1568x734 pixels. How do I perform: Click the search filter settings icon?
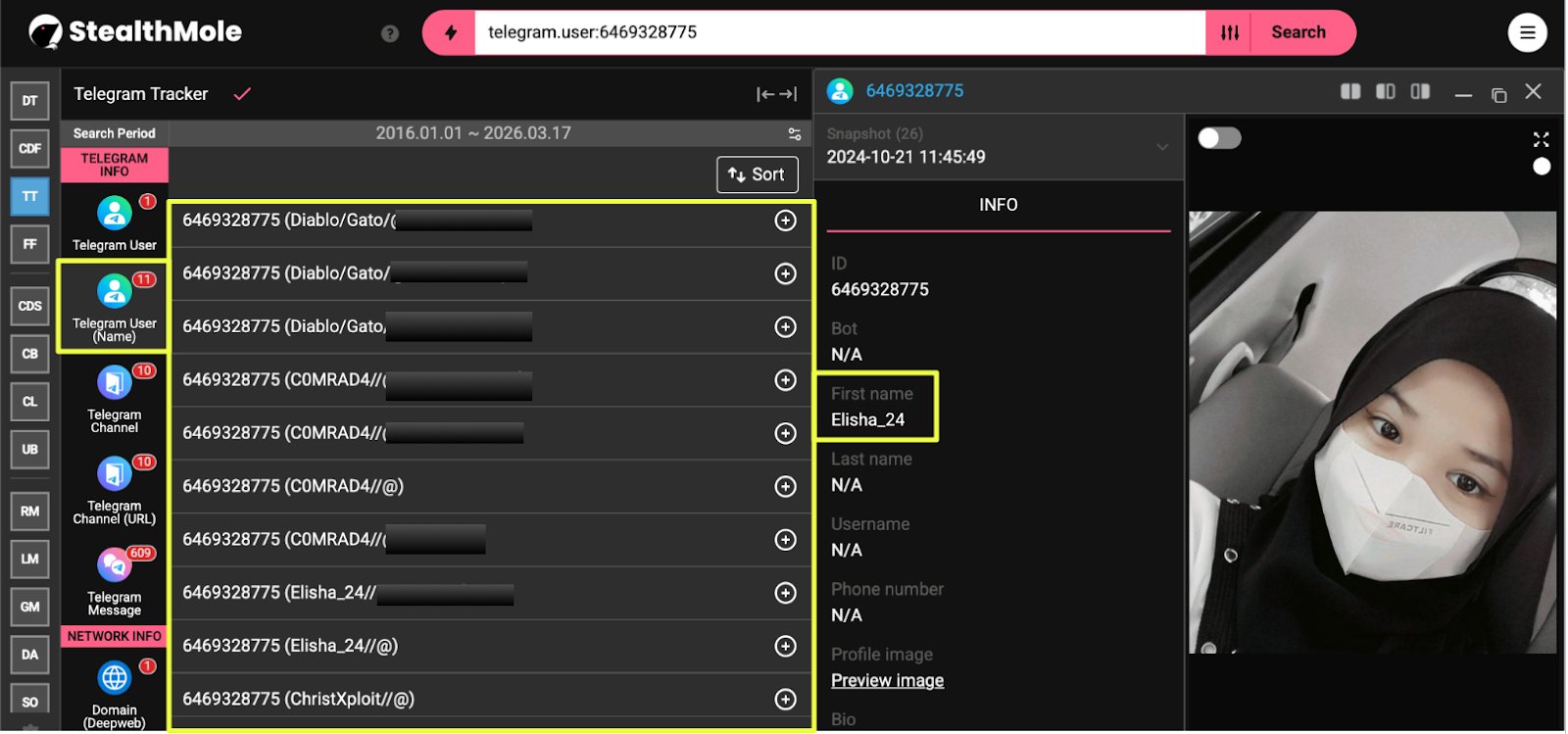(x=1230, y=32)
